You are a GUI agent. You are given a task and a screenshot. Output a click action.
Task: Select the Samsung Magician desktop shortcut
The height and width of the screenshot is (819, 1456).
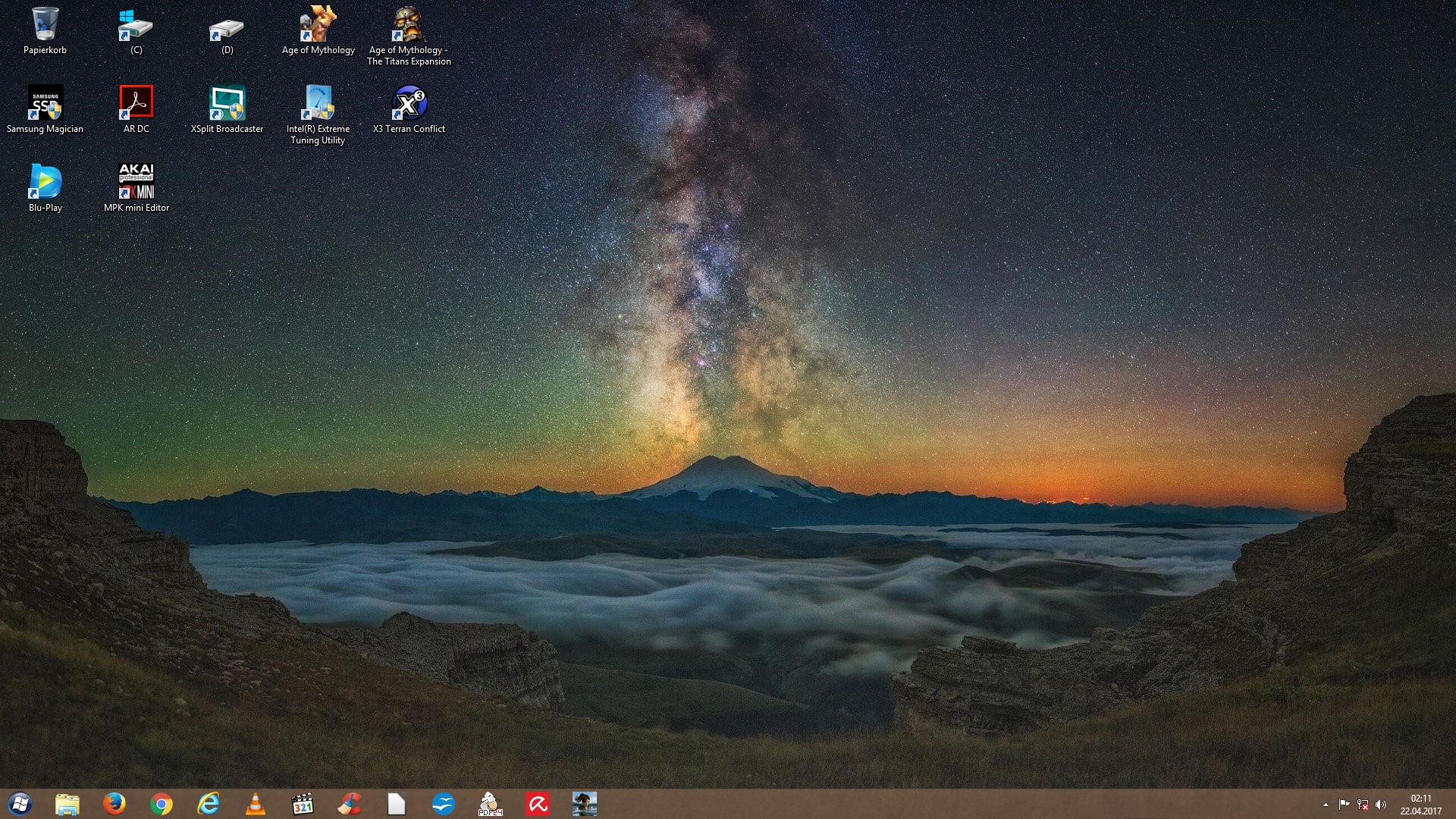[x=45, y=103]
